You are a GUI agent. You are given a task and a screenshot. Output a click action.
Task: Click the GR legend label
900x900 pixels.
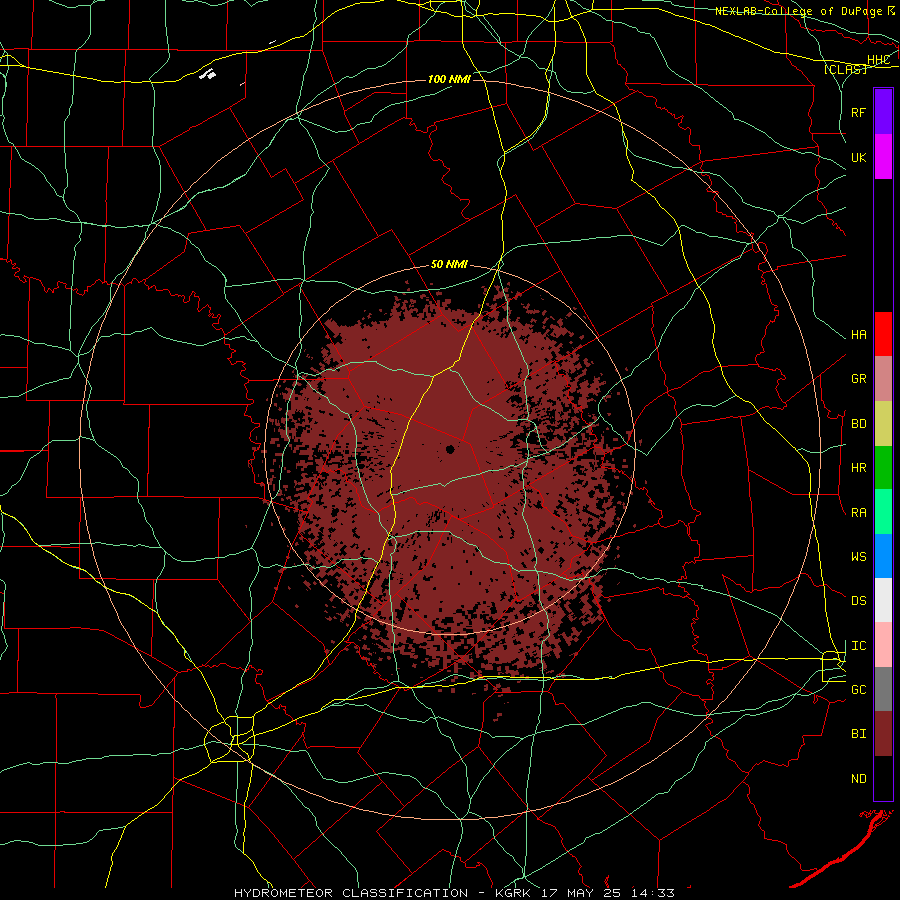pos(859,379)
